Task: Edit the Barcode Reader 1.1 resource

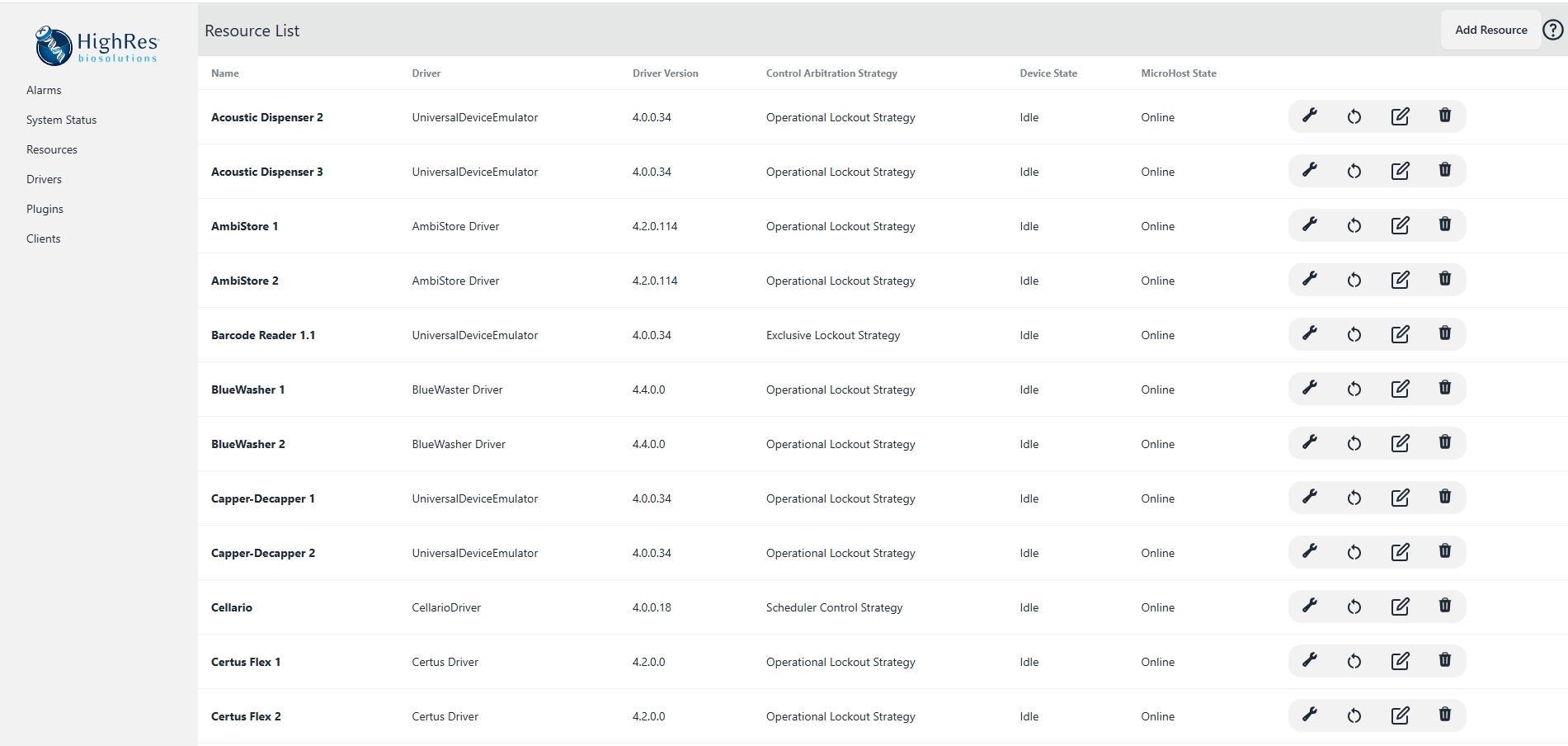Action: click(x=1400, y=334)
